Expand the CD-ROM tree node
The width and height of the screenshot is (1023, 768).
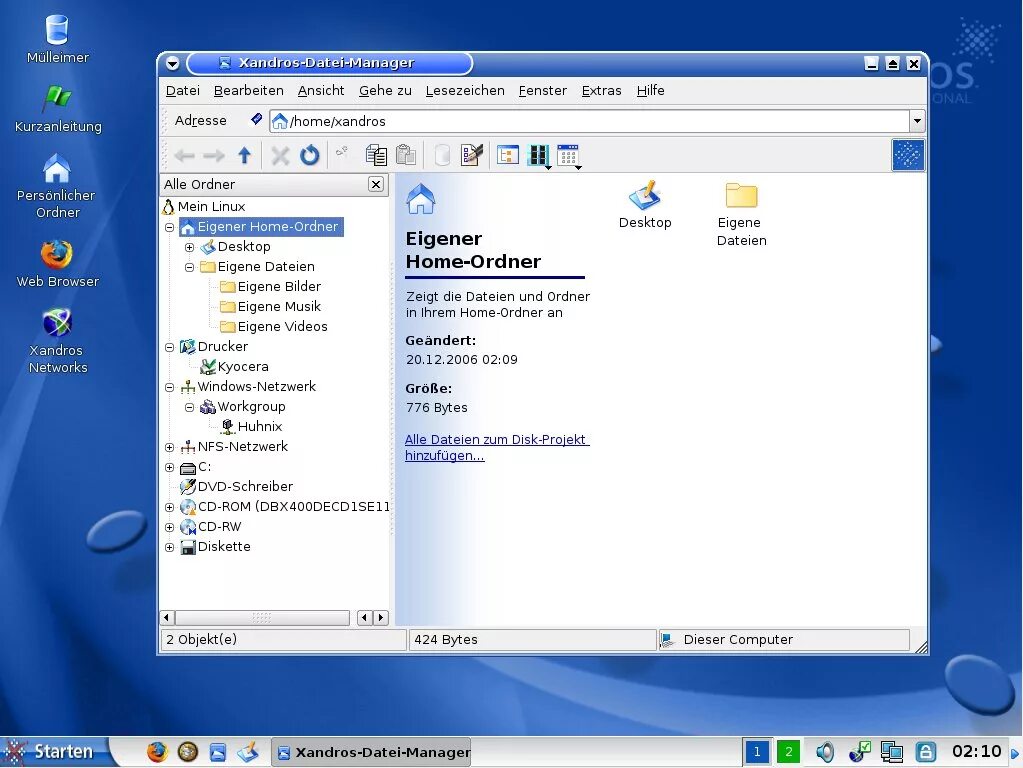pyautogui.click(x=170, y=507)
